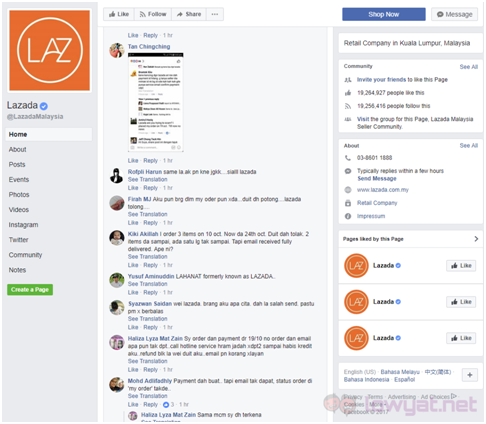Click Kiki Akillah's profile avatar
The height and width of the screenshot is (424, 486).
[117, 238]
